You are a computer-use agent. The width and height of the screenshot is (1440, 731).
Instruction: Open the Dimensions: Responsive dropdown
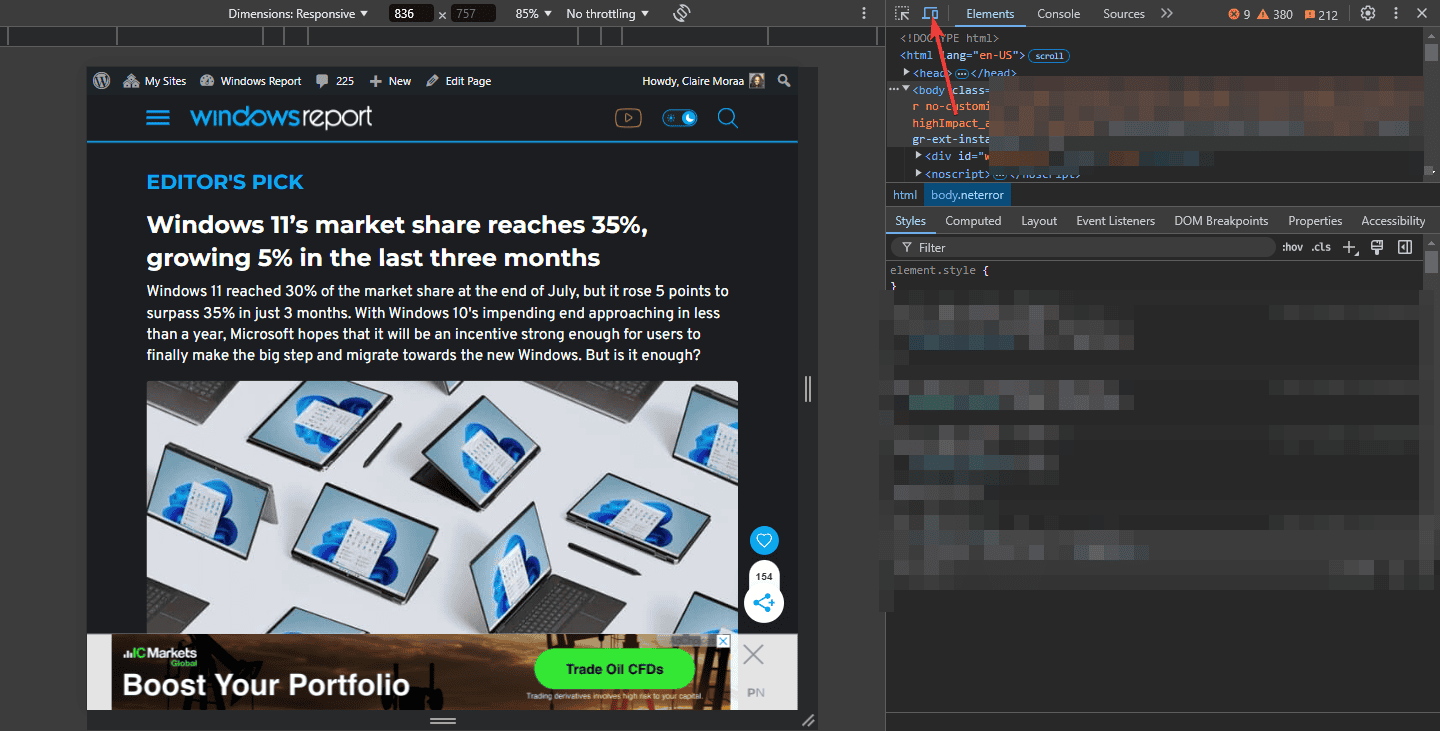[x=298, y=14]
